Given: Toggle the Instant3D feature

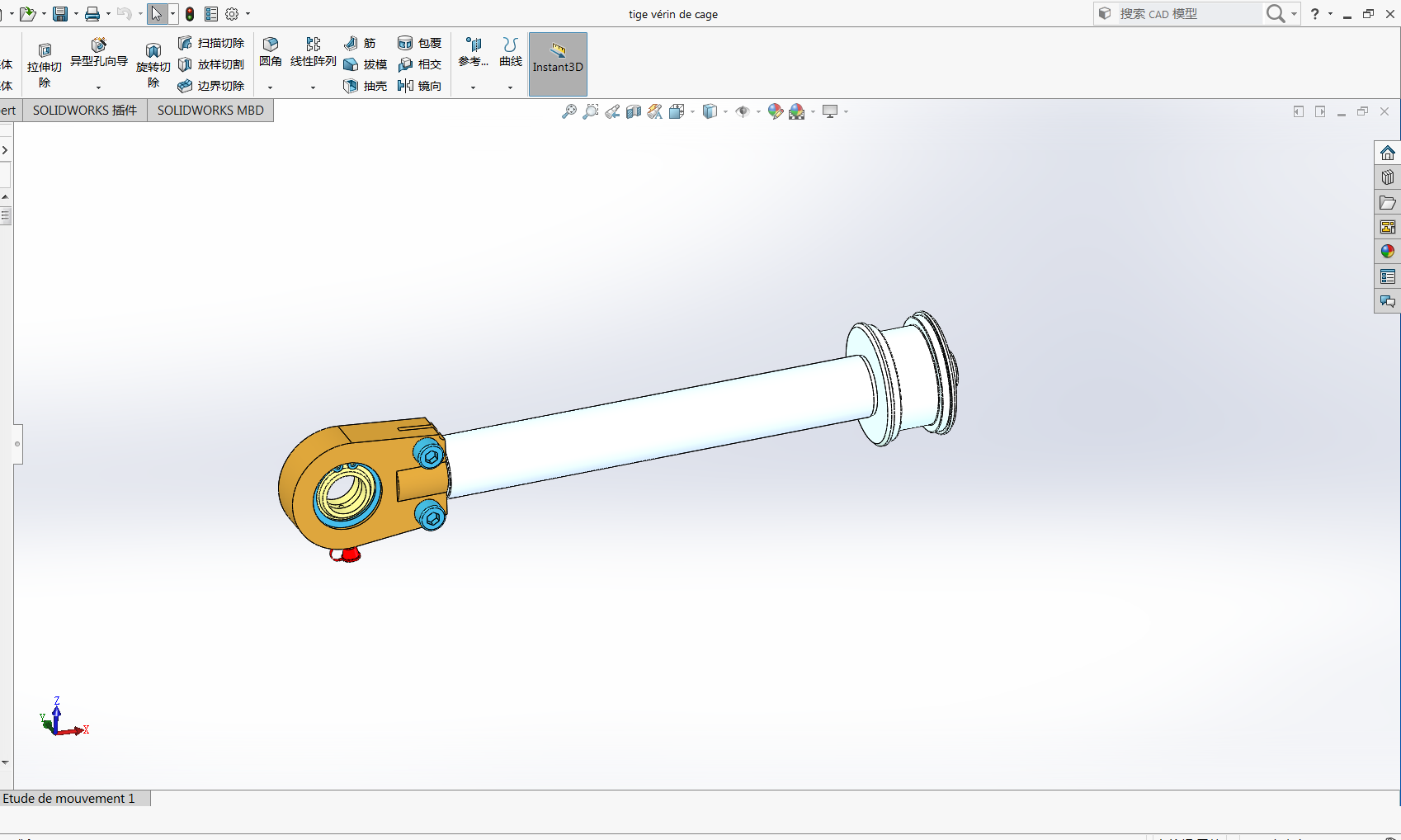Looking at the screenshot, I should (558, 64).
